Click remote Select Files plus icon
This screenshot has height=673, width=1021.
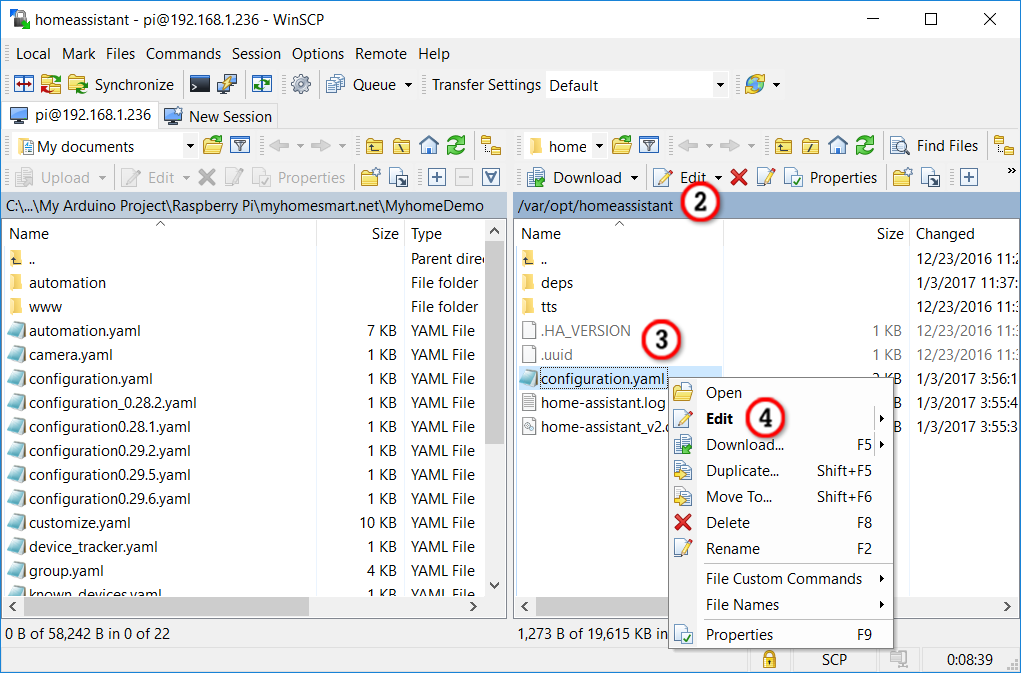pos(968,177)
